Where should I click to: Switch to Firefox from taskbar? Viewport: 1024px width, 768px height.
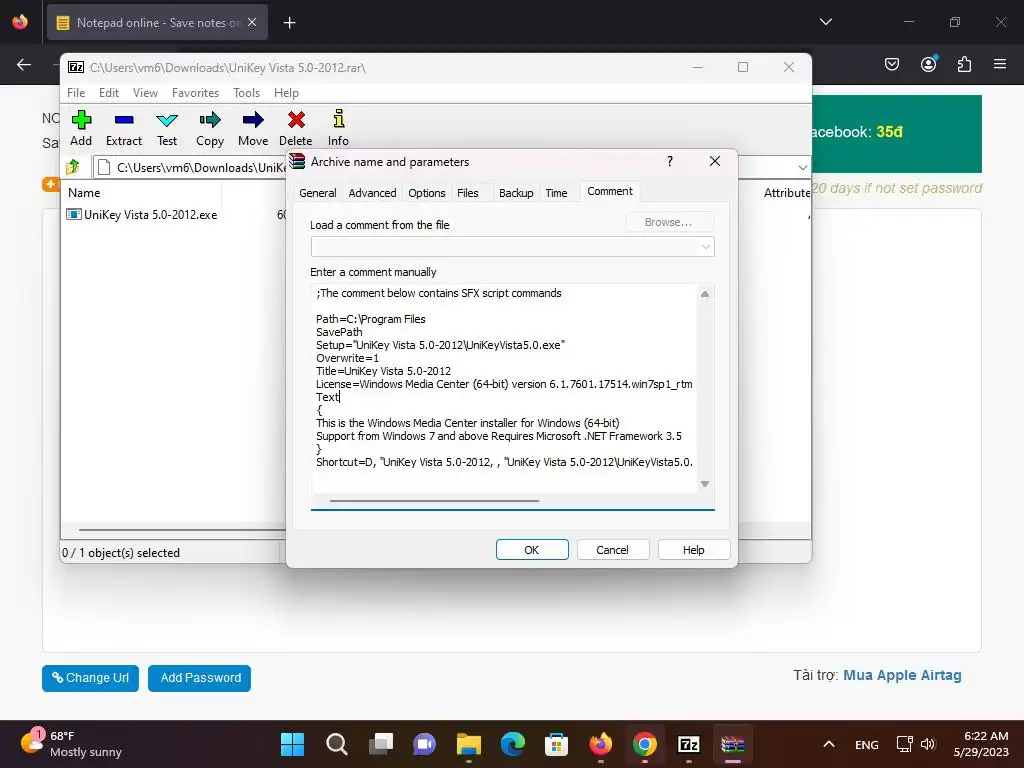[601, 744]
